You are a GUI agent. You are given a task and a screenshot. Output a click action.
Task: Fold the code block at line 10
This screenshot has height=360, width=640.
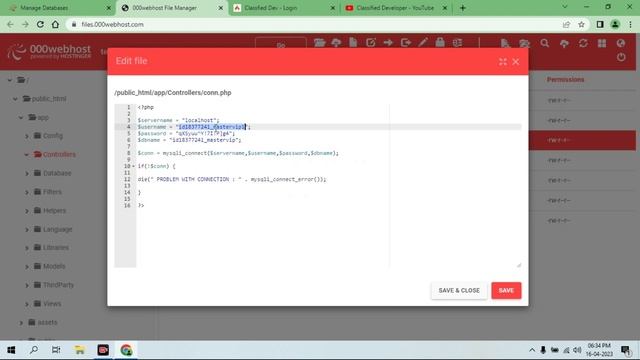tap(133, 166)
